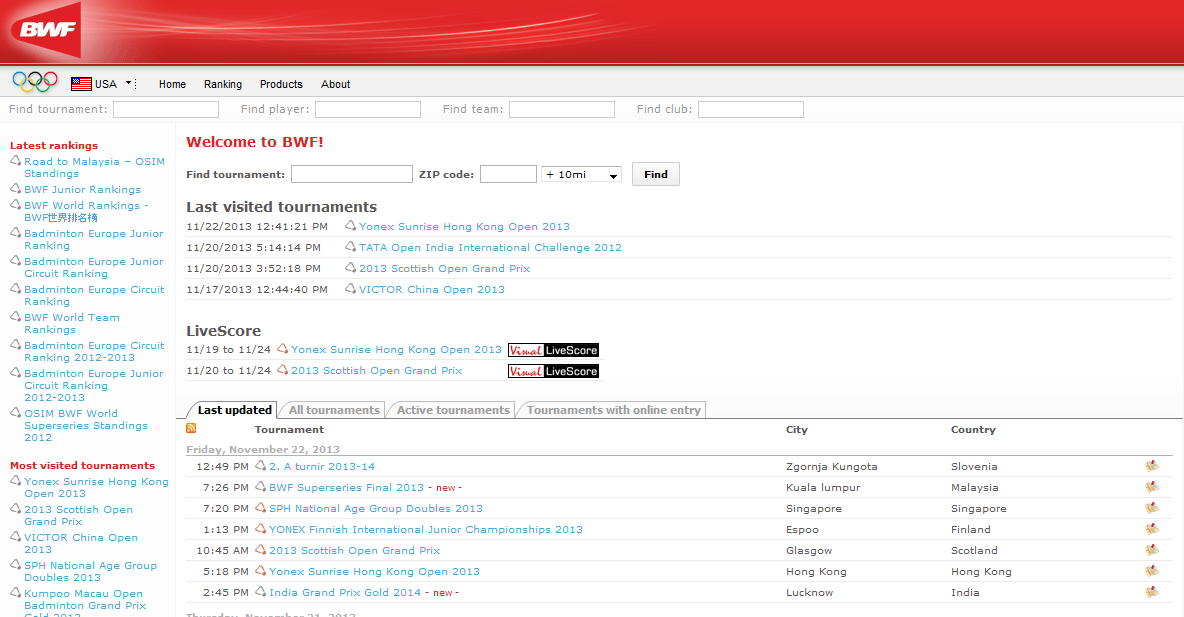1184x617 pixels.
Task: Open Kumpoo Macau Open Badminton Grand Prix link
Action: (85, 603)
